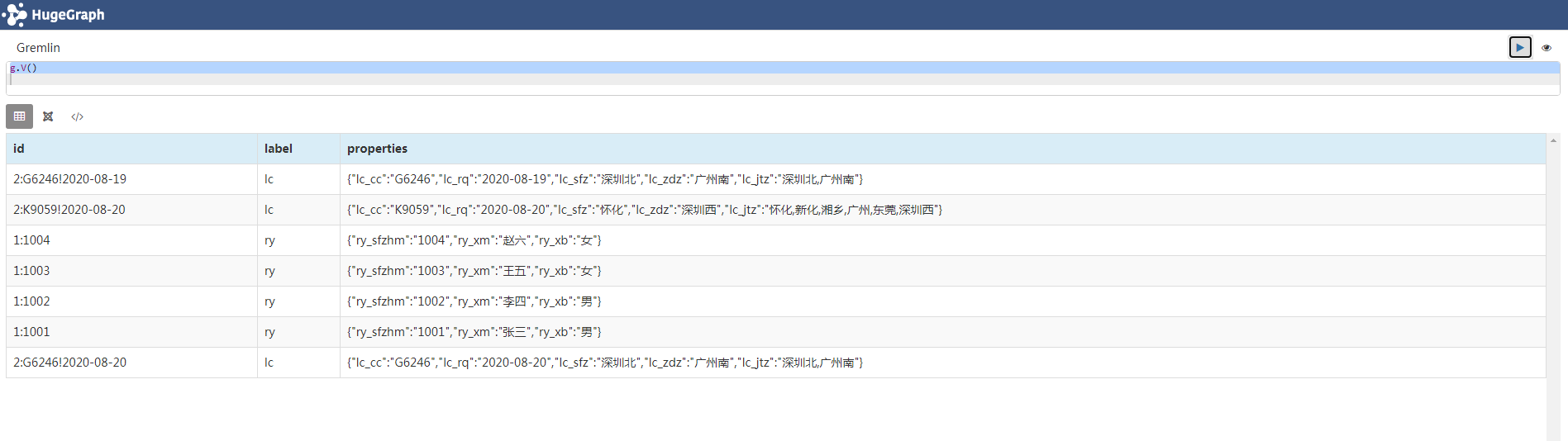Toggle the eye visibility icon
1568x441 pixels.
pos(1547,48)
